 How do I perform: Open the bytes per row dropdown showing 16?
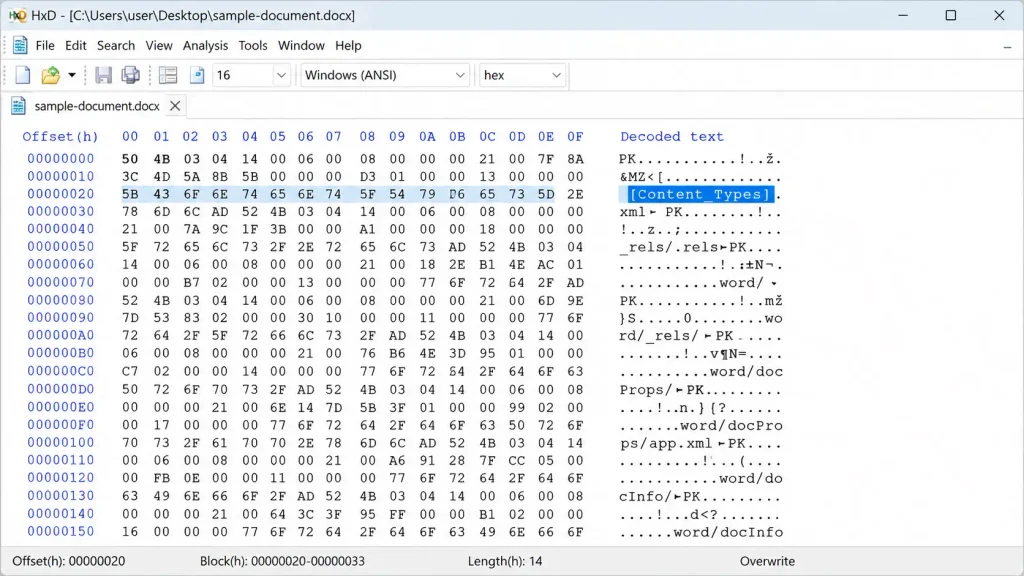point(281,75)
